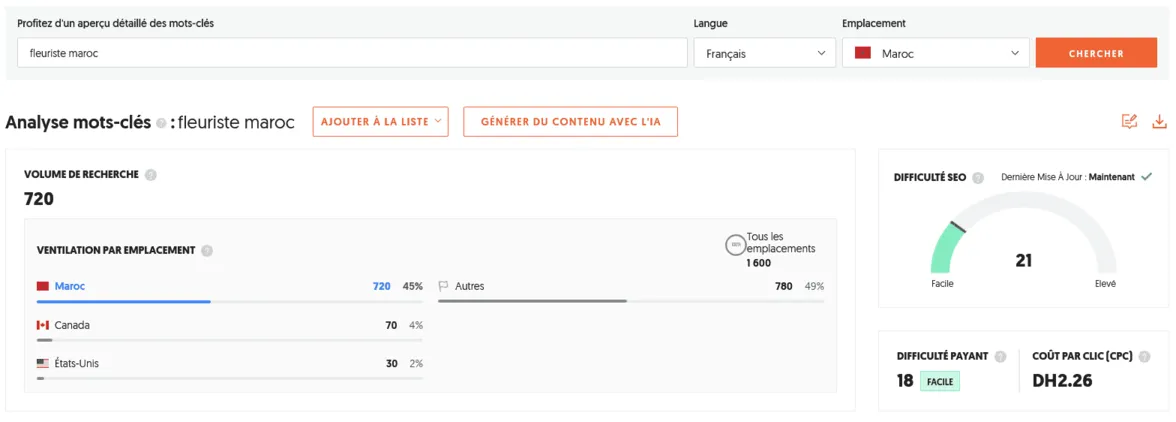Image resolution: width=1176 pixels, height=422 pixels.
Task: Click help icon beside VOLUME DE RECHERCHE
Action: click(151, 175)
